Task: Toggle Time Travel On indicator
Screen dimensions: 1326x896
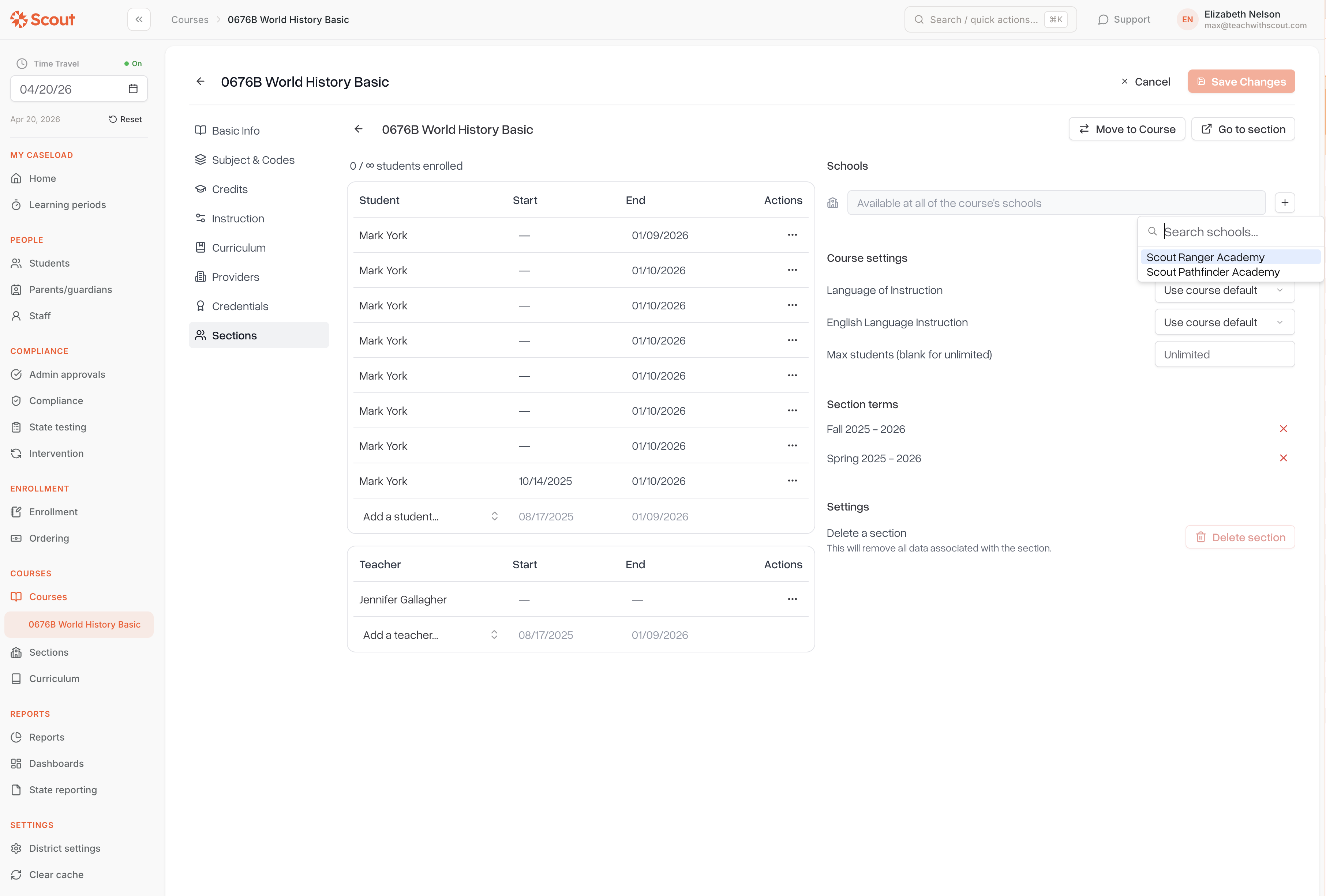Action: (x=133, y=63)
